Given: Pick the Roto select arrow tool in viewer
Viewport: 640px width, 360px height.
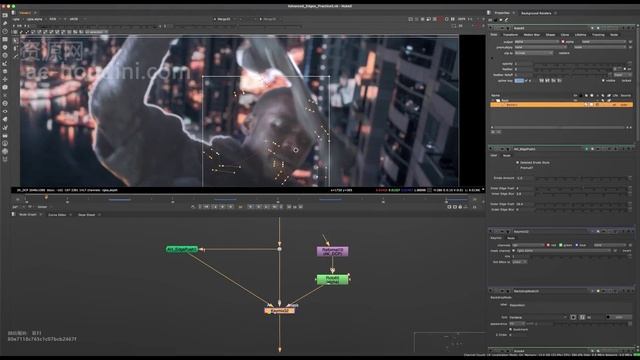Looking at the screenshot, I should 16,40.
